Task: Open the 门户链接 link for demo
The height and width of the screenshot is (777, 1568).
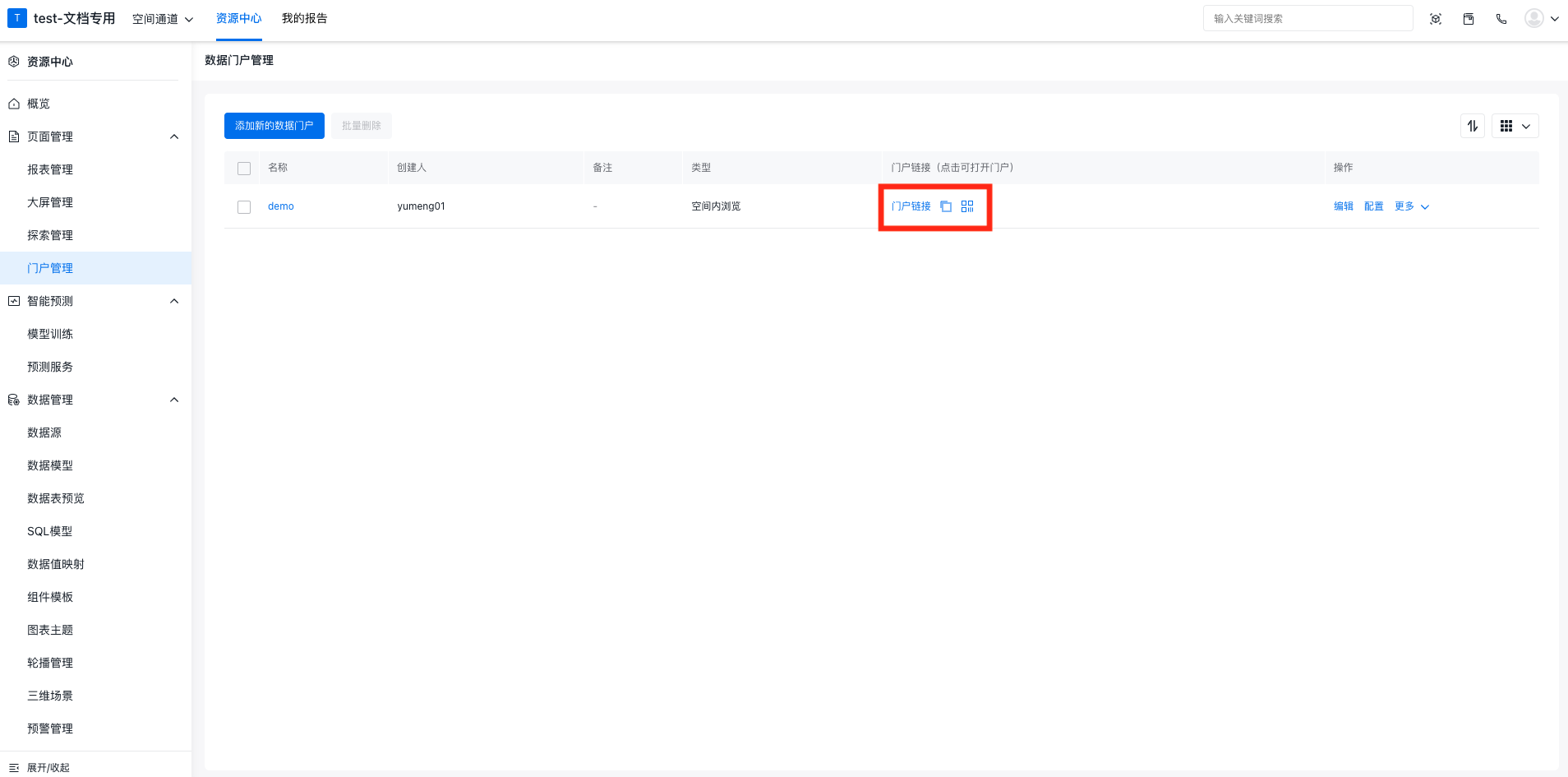Action: (911, 206)
